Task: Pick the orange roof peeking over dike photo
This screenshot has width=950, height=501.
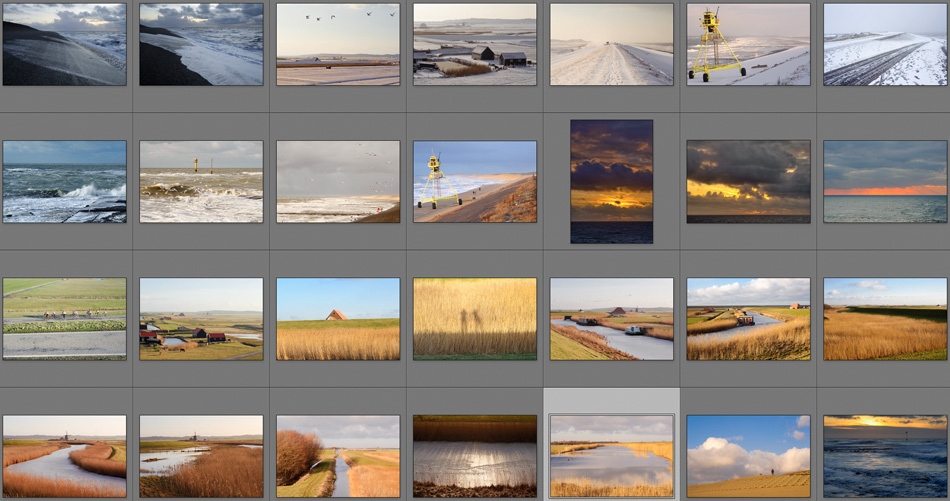Action: (338, 318)
